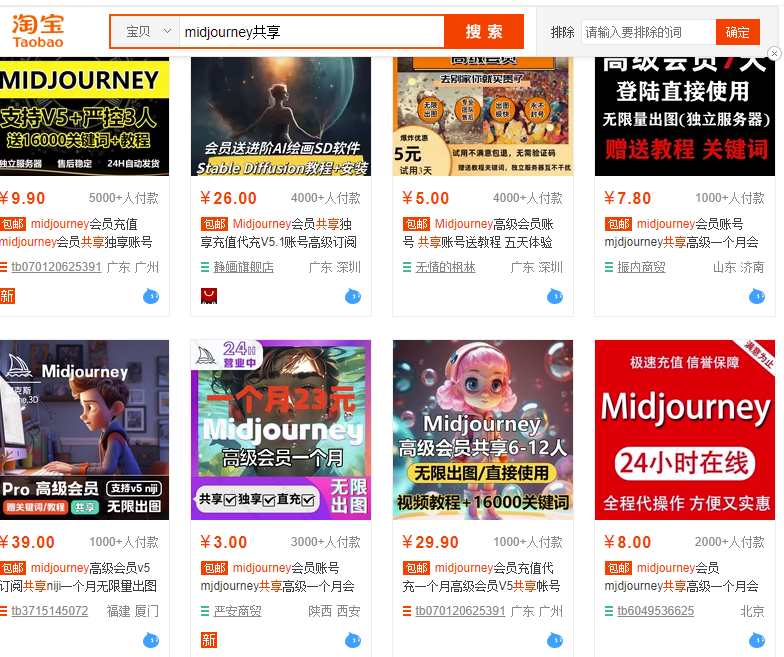The image size is (784, 657).
Task: Click the Taobao logo
Action: click(38, 31)
